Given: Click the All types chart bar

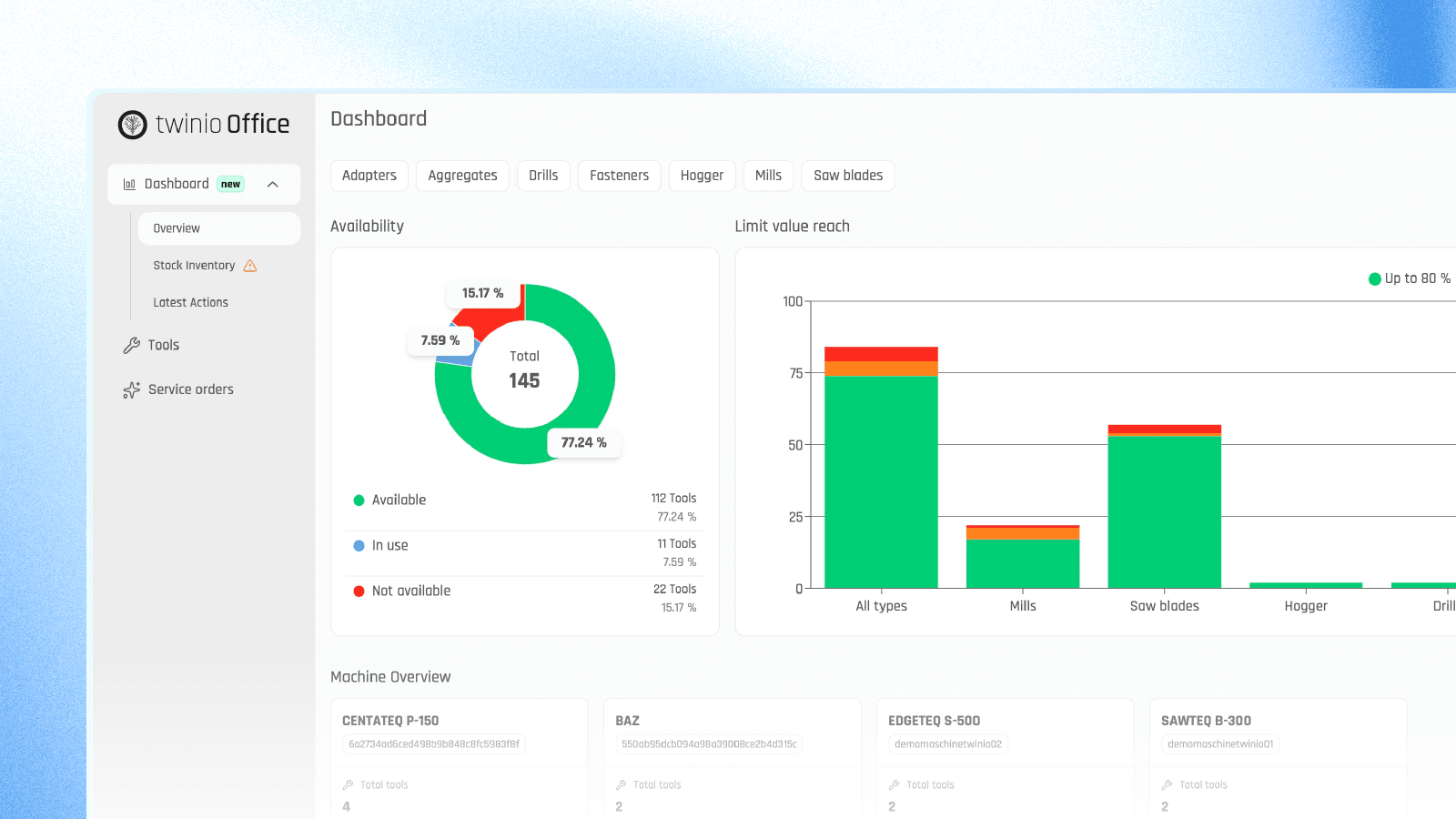Looking at the screenshot, I should 881,468.
